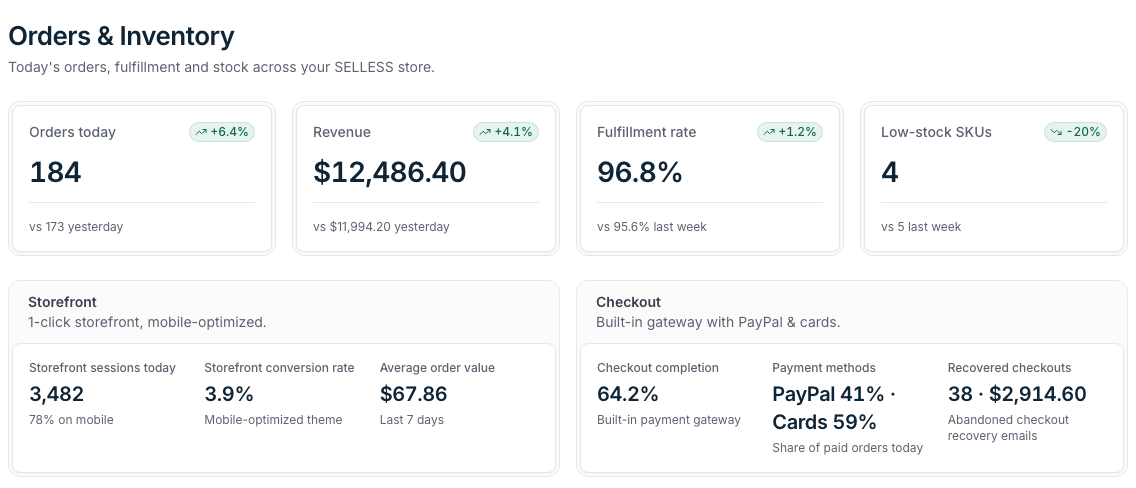Click the trending-up icon beside +4.1%
The image size is (1136, 488).
pos(485,132)
